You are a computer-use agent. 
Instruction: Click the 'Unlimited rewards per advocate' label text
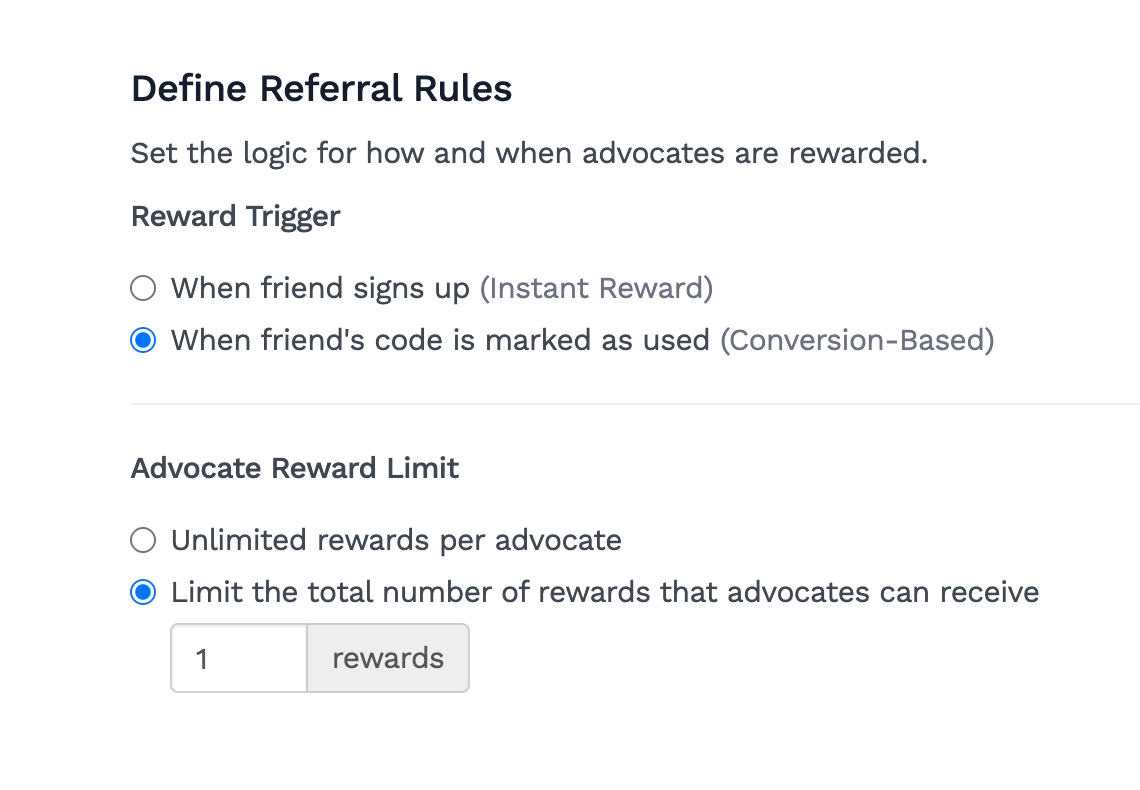(x=396, y=541)
